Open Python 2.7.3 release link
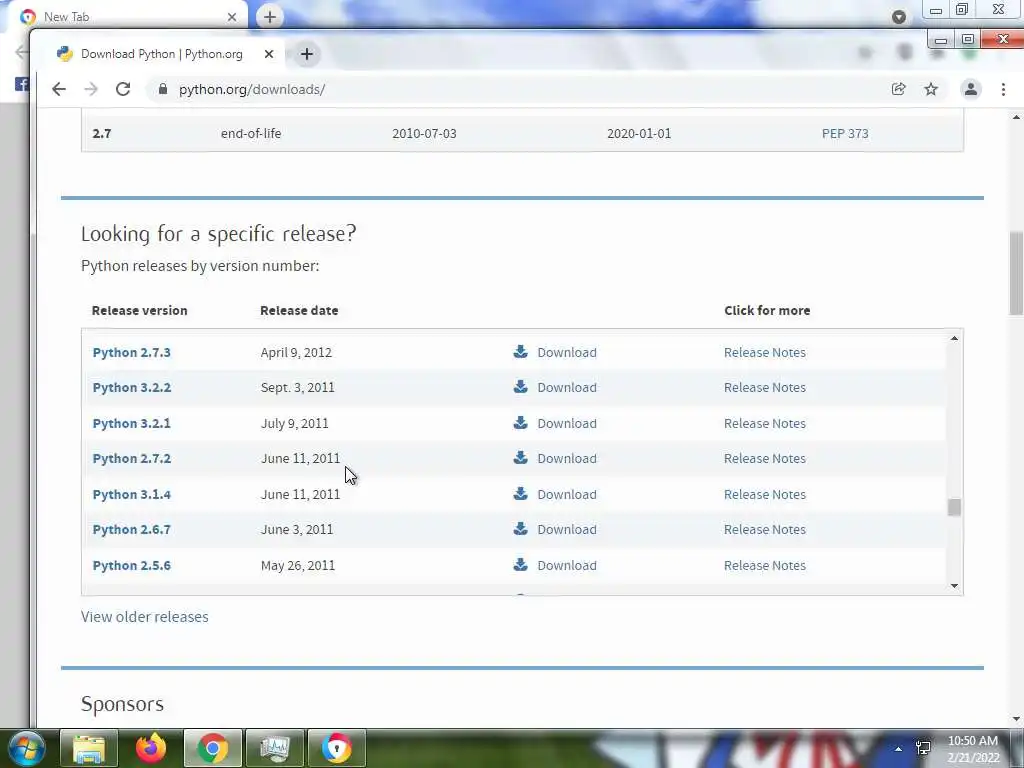 [131, 353]
